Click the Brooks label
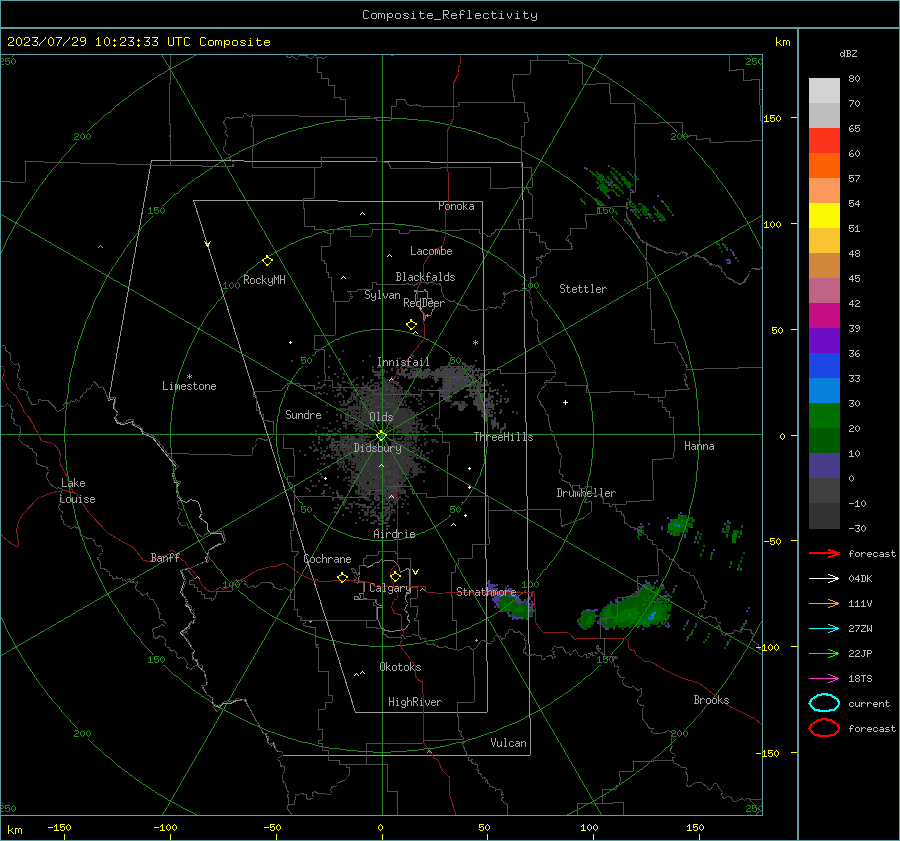 (x=711, y=700)
